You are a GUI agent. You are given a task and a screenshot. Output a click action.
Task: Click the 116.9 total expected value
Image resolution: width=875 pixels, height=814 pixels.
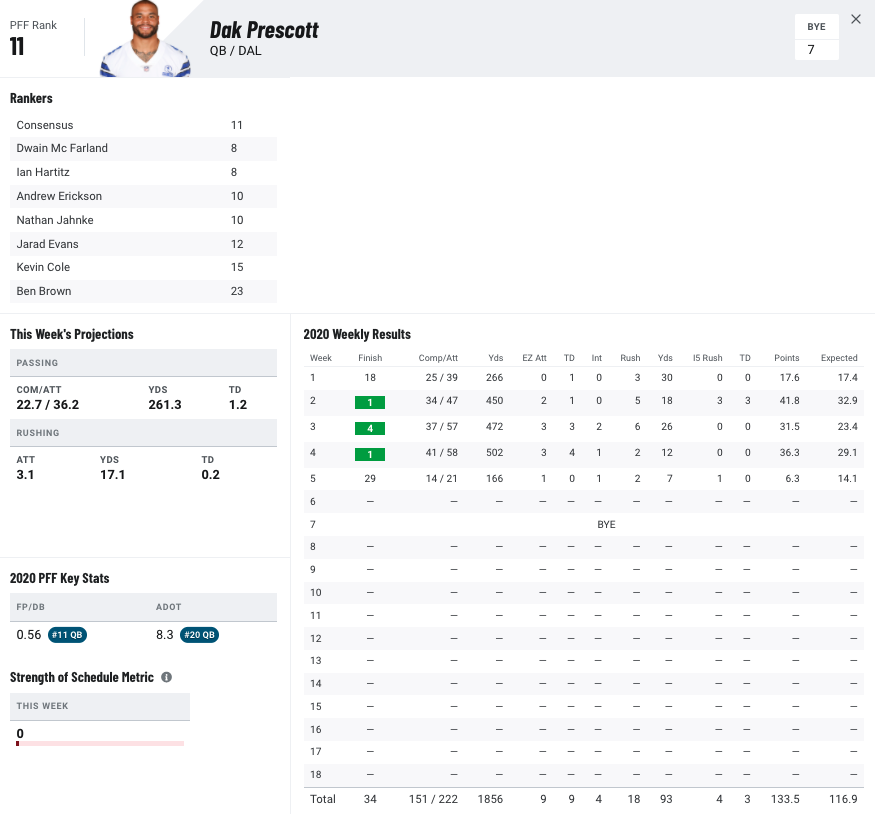coord(843,799)
